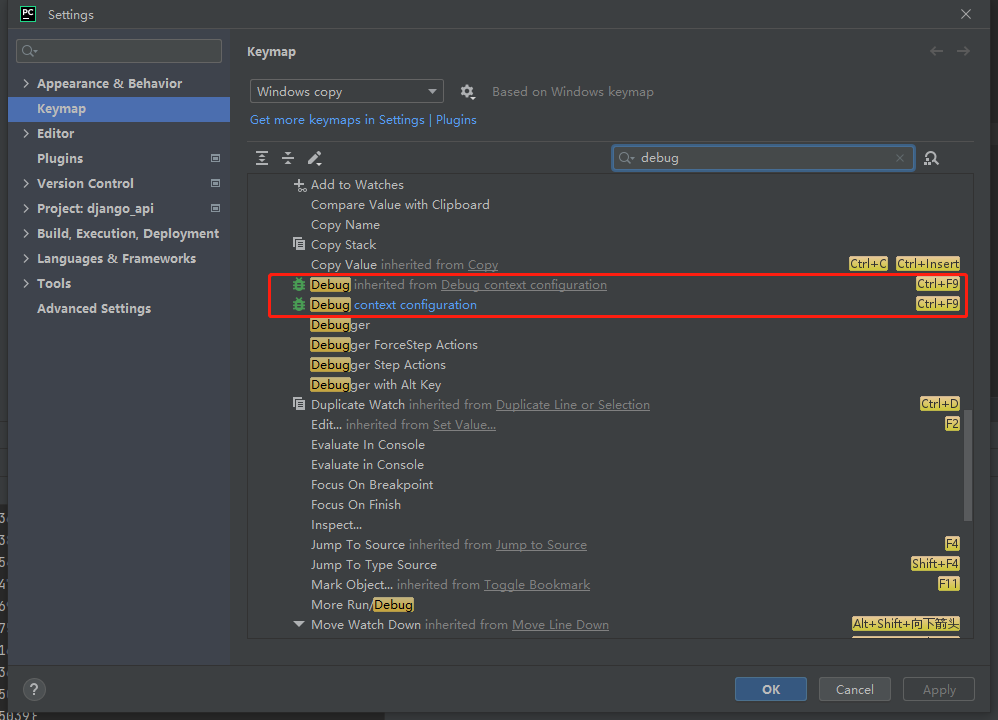
Task: Click Find Actions by Shortcut icon
Action: tap(932, 158)
